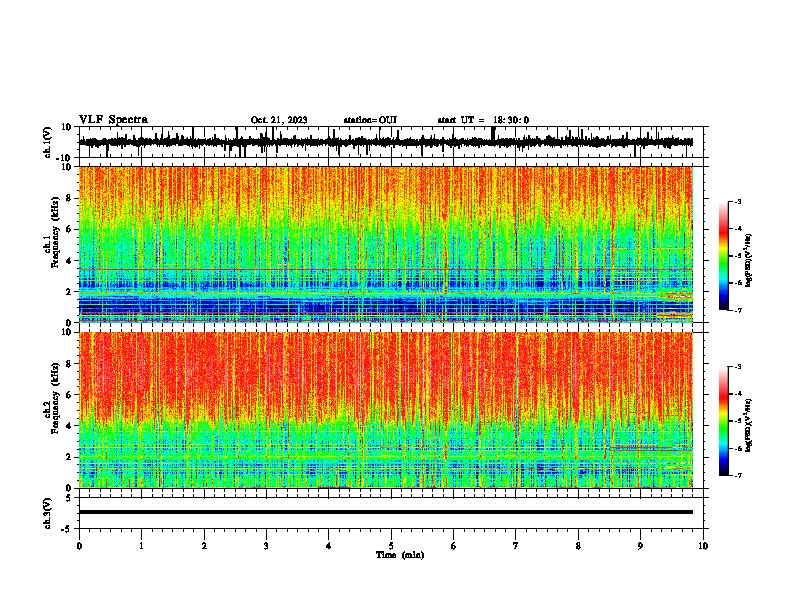792x612 pixels.
Task: Click the '-3' label on ch.1 color bar
Action: pos(738,202)
